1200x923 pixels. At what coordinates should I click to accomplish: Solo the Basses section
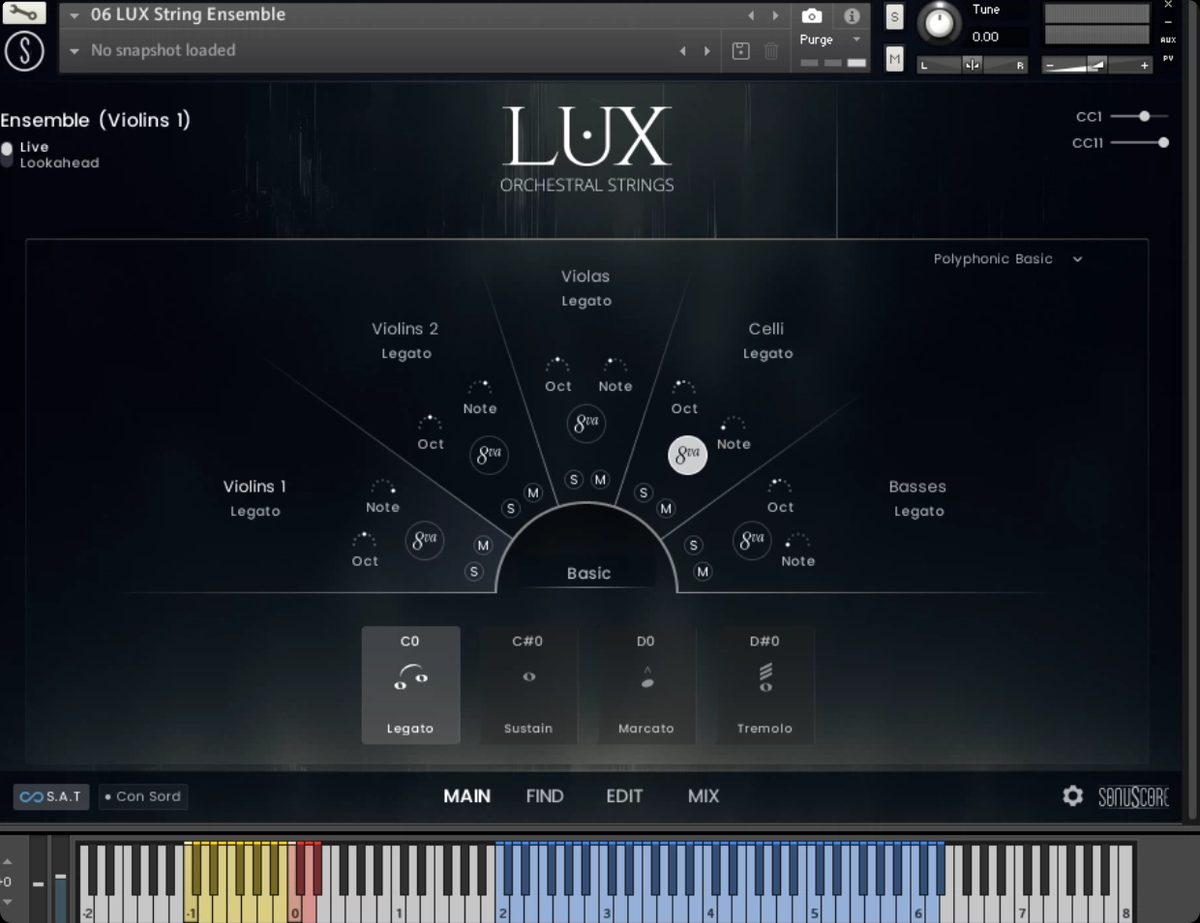coord(693,545)
